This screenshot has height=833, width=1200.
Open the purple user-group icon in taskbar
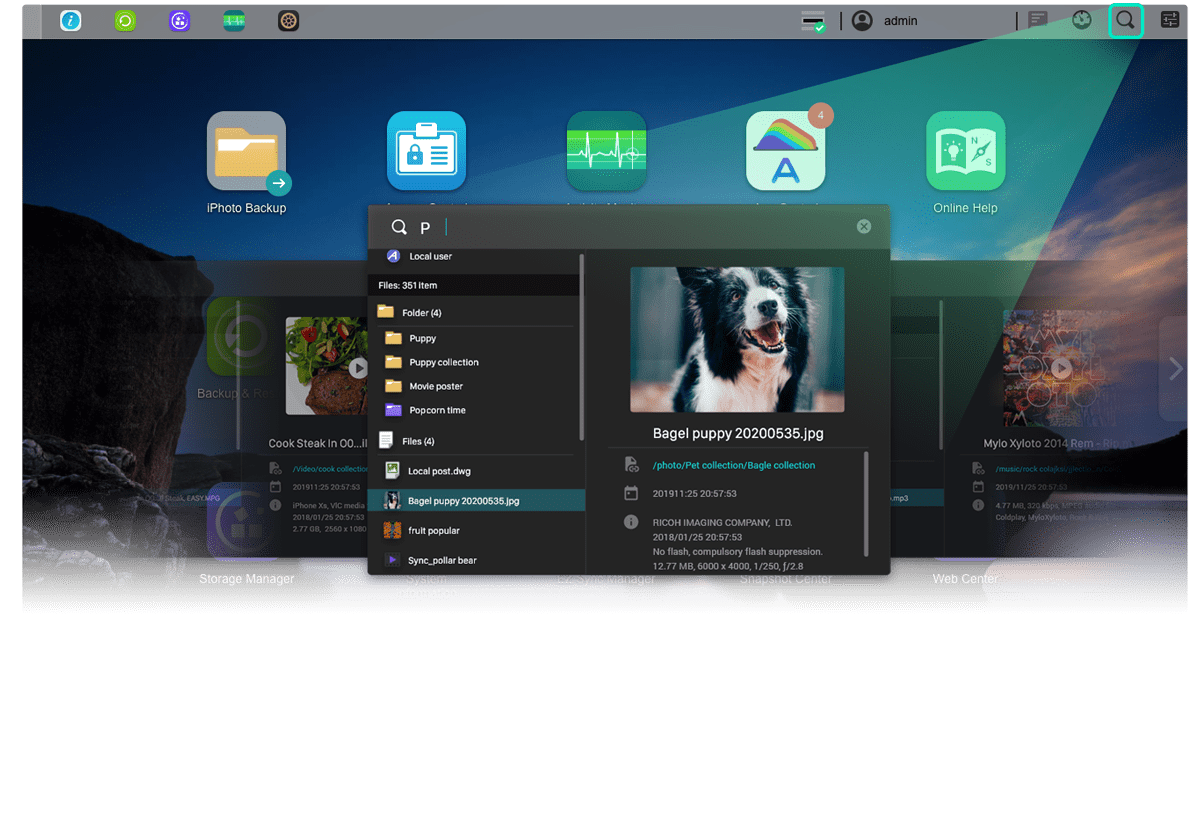[180, 20]
